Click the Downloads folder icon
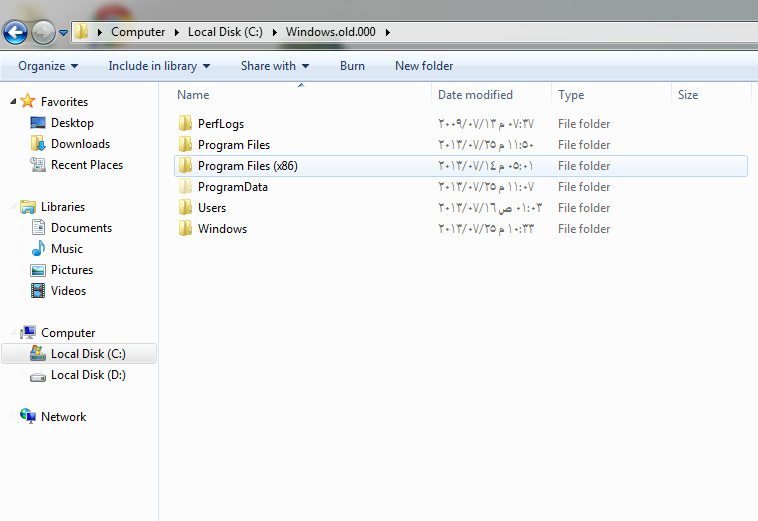Screen dimensions: 758x521 (38, 143)
